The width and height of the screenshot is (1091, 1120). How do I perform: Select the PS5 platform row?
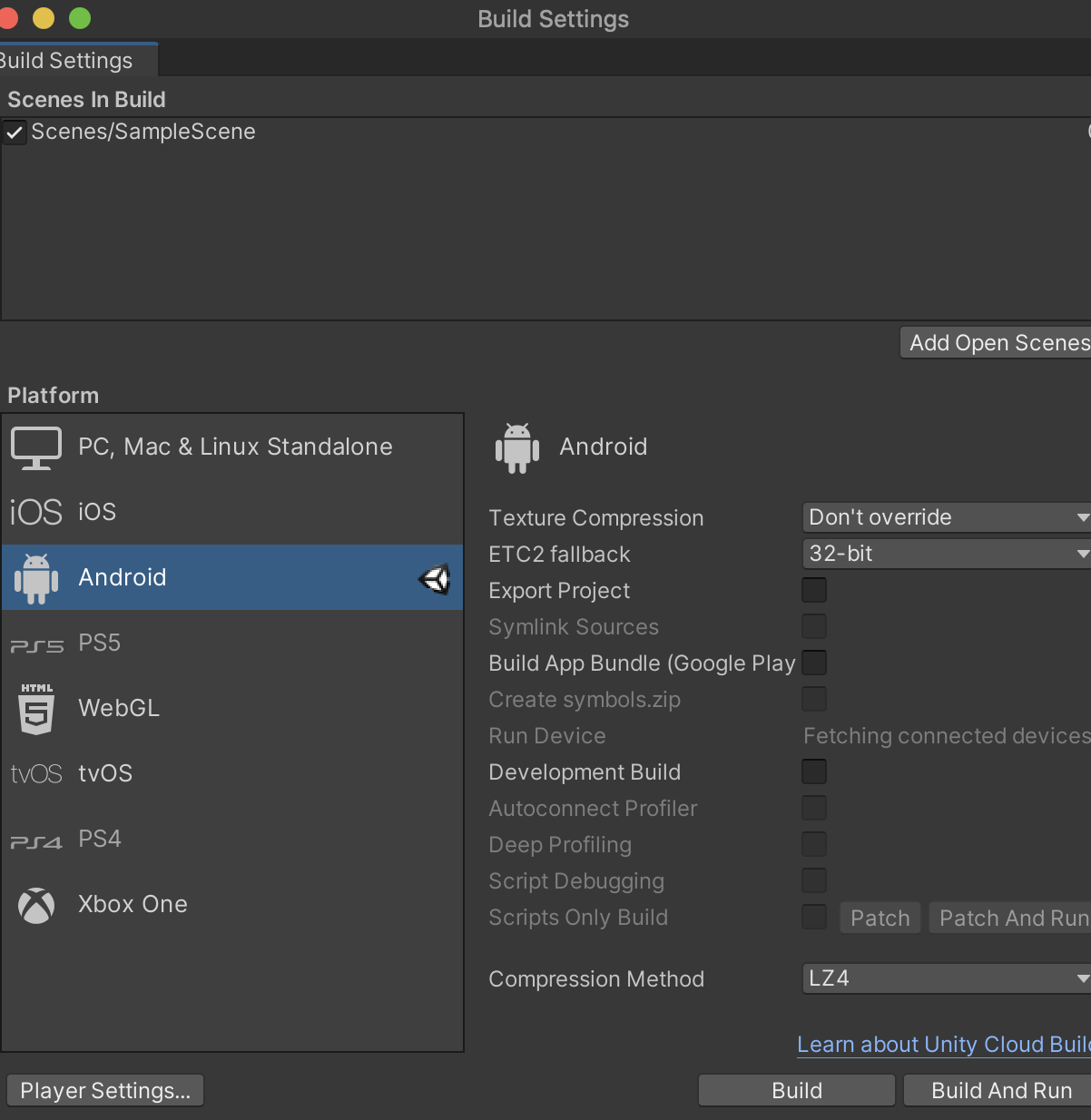pyautogui.click(x=232, y=643)
